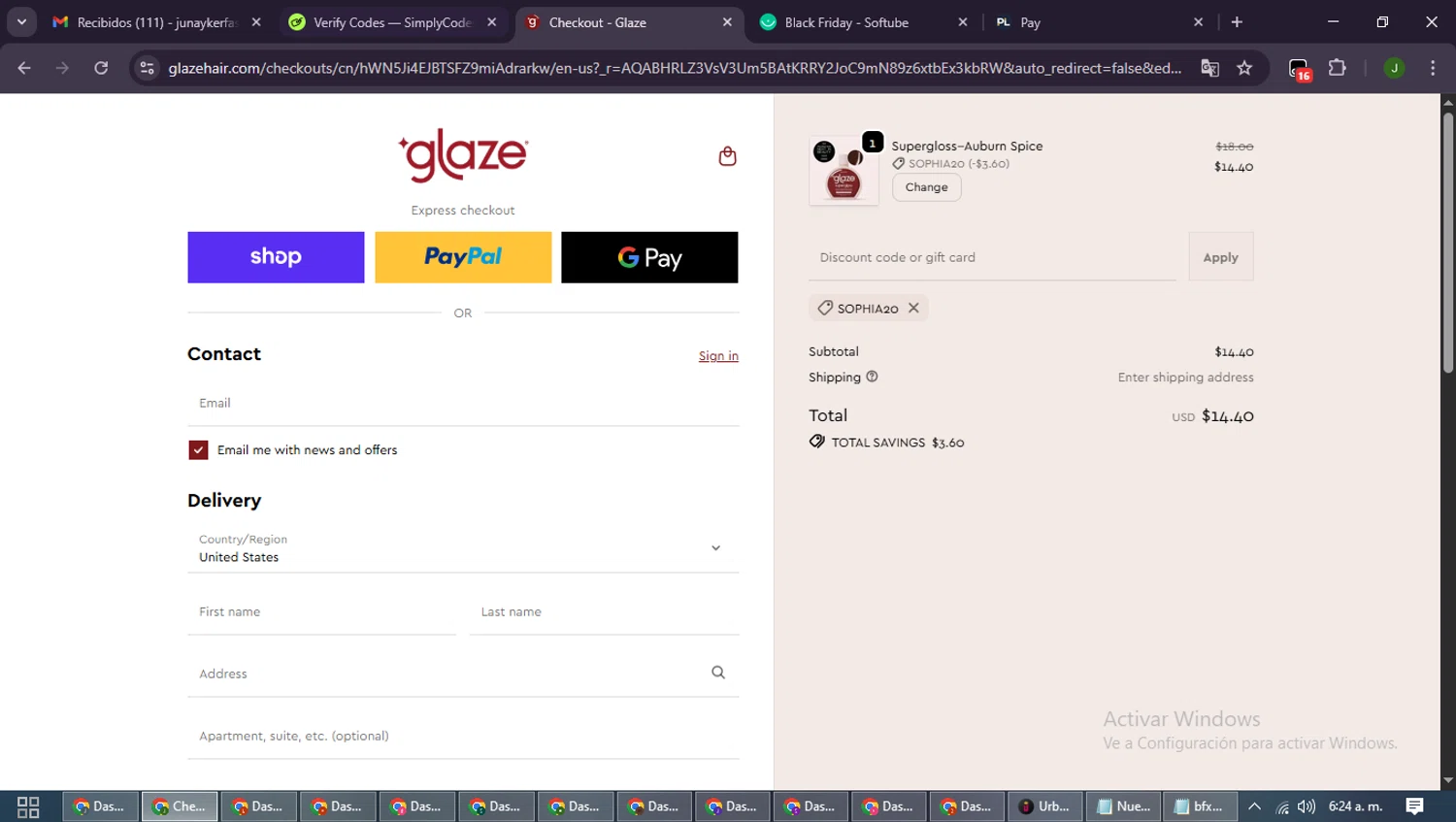The width and height of the screenshot is (1456, 822).
Task: Show hidden system tray icons
Action: coord(1254,806)
